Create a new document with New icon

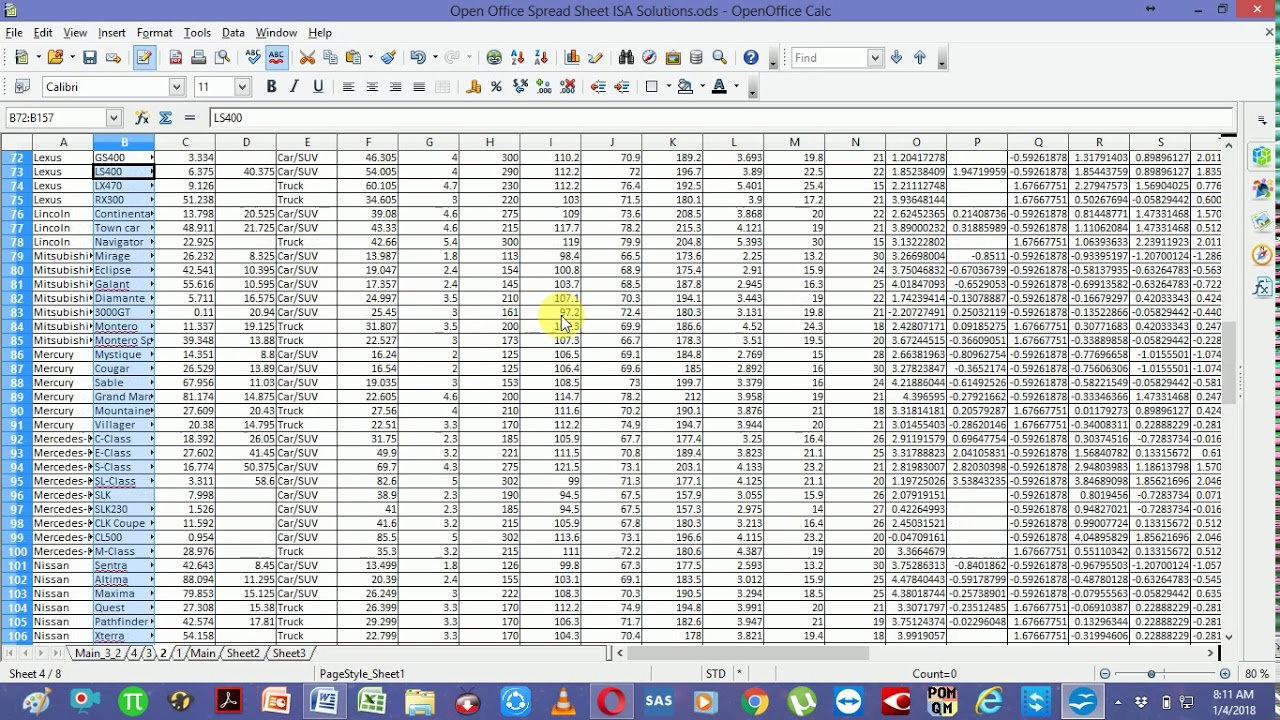point(21,58)
